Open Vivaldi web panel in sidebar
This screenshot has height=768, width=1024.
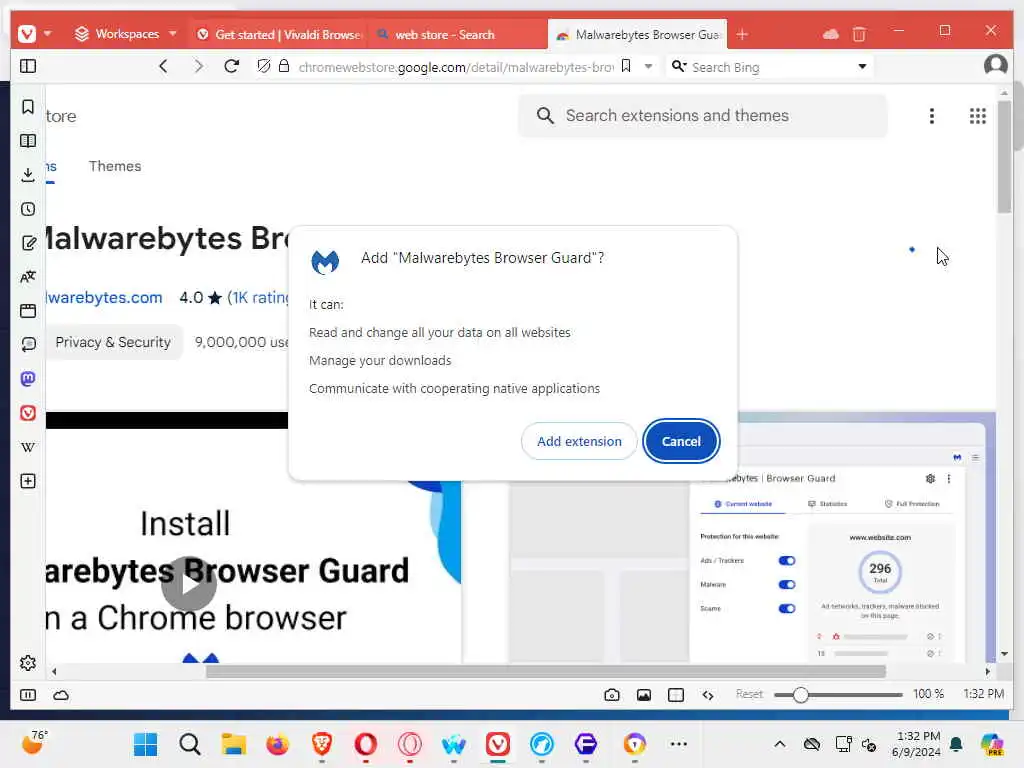coord(28,413)
